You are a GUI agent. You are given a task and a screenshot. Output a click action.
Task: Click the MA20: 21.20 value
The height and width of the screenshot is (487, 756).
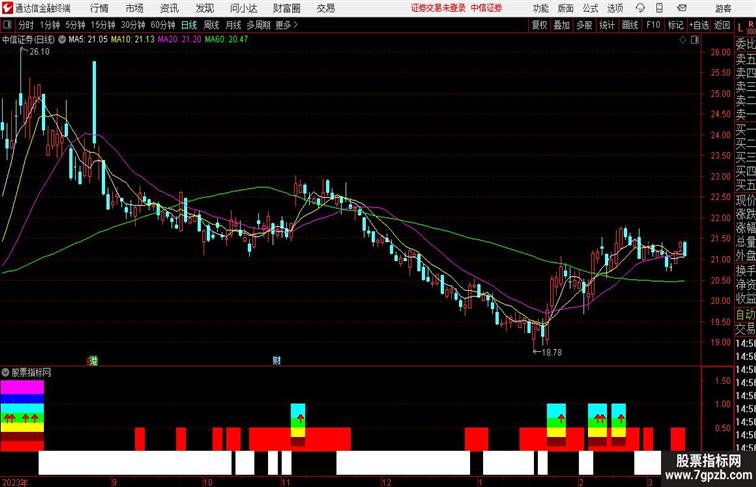click(x=179, y=40)
